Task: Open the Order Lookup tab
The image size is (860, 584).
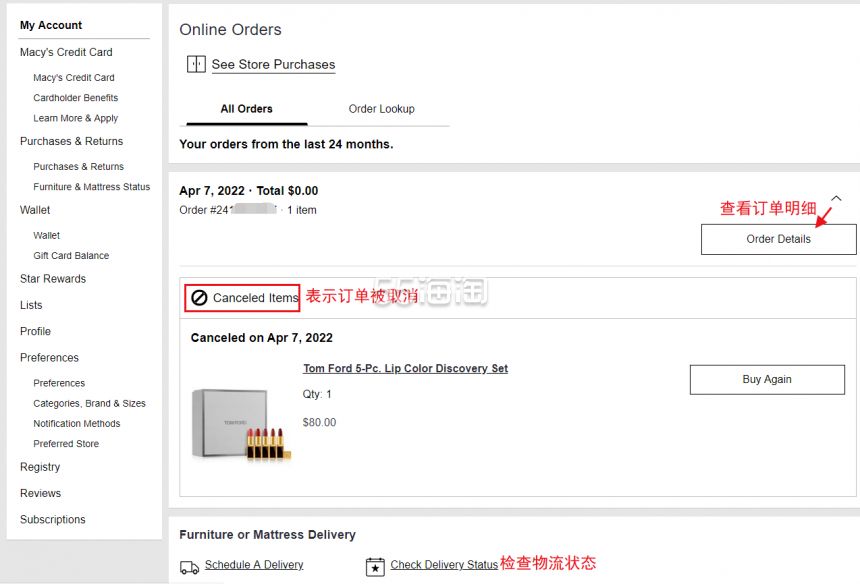Action: coord(382,109)
